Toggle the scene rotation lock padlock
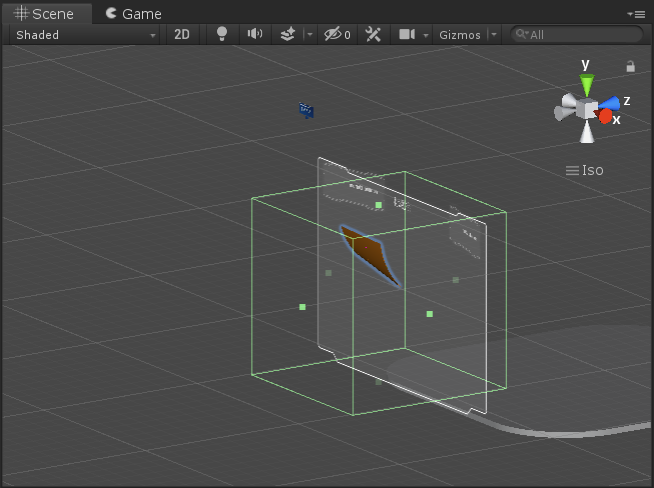The height and width of the screenshot is (488, 654). coord(630,66)
